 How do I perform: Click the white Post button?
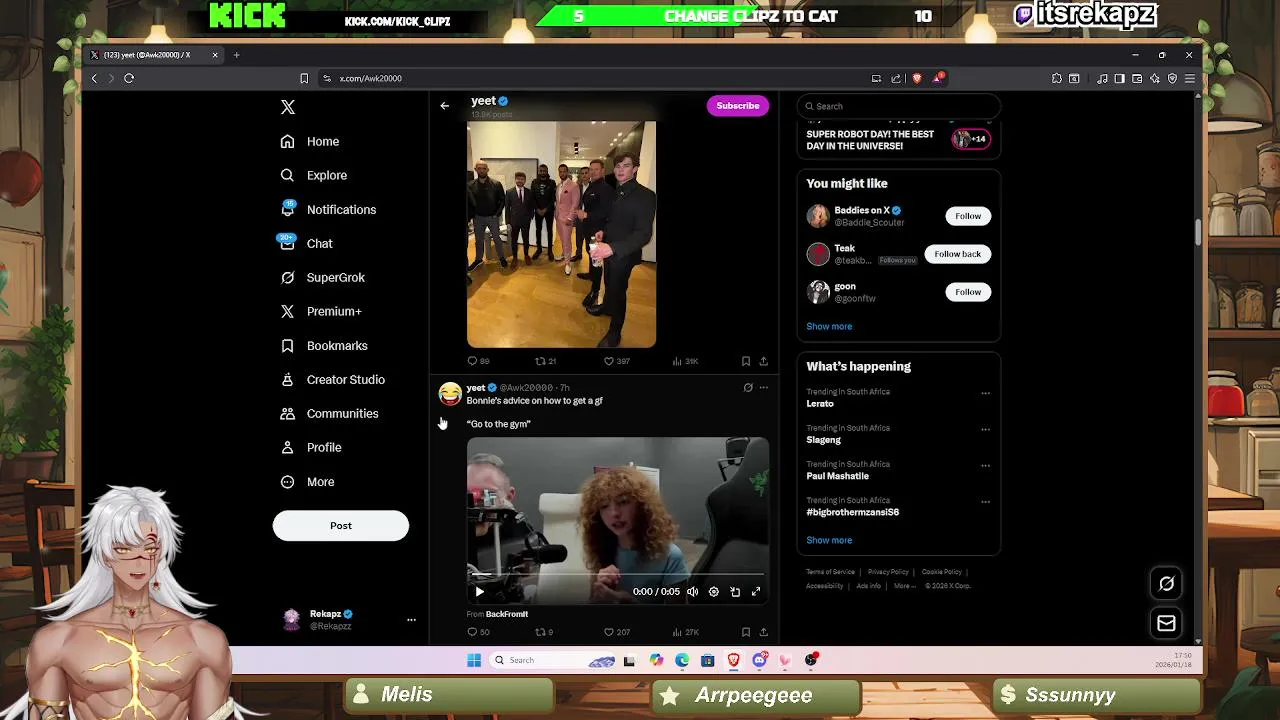341,526
